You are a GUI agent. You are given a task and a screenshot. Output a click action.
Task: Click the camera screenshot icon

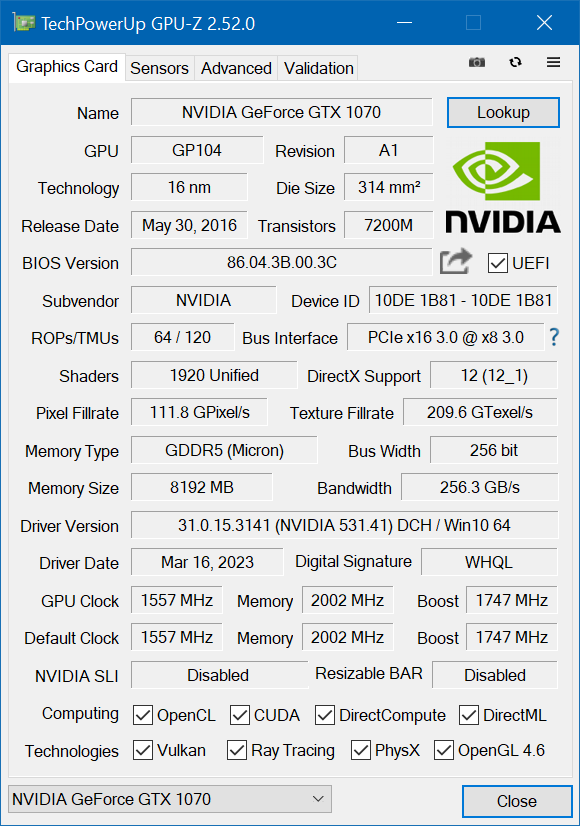point(477,62)
